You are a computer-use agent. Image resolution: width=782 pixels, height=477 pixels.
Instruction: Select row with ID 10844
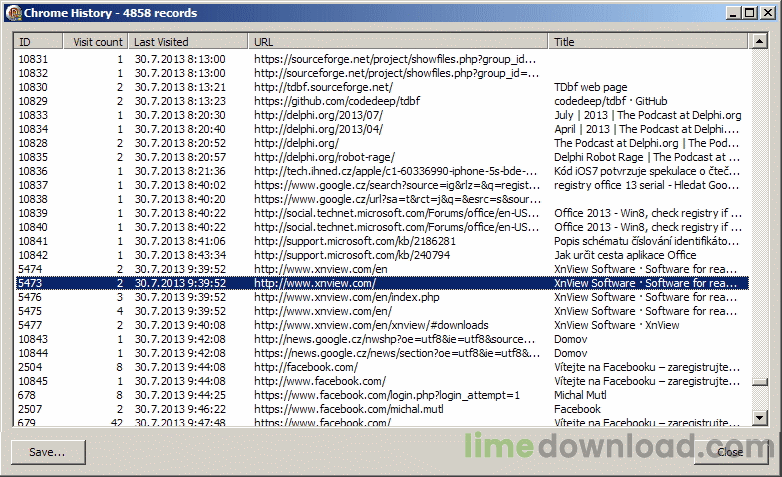382,353
